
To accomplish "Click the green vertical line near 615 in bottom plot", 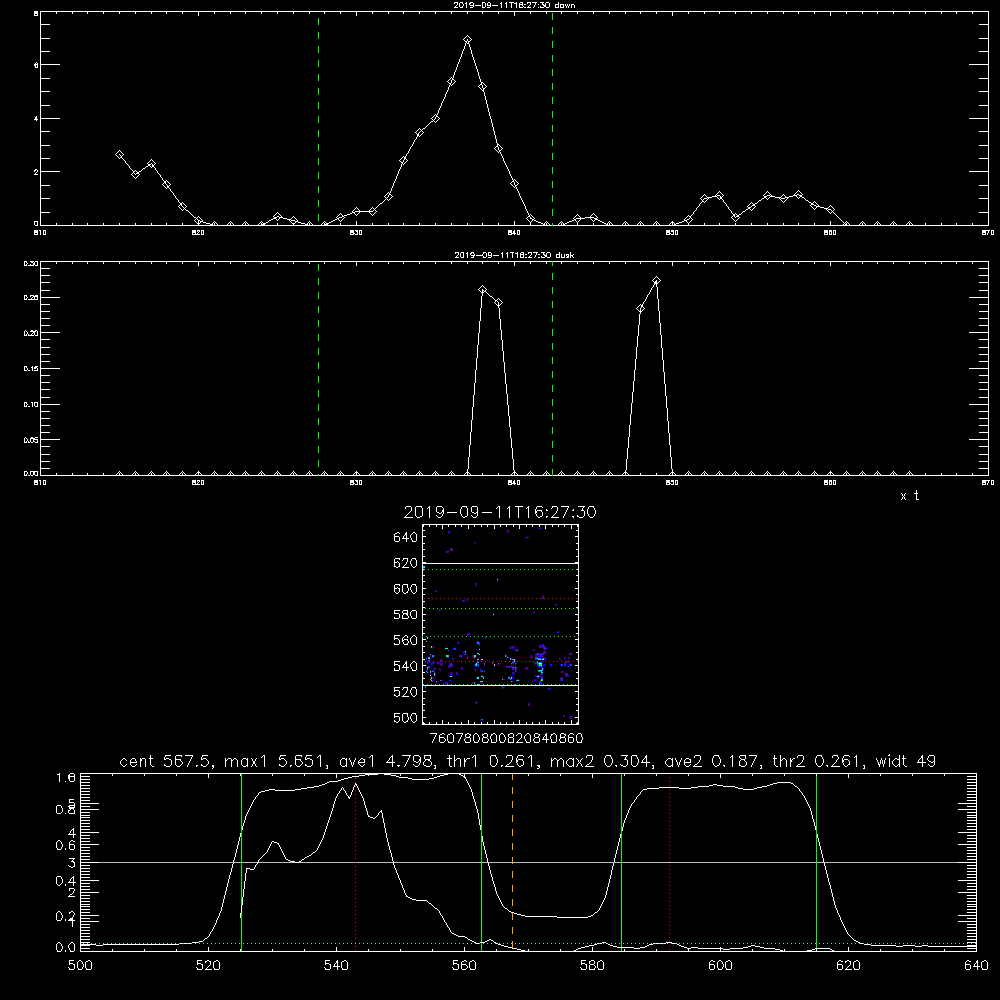I will 816,862.
